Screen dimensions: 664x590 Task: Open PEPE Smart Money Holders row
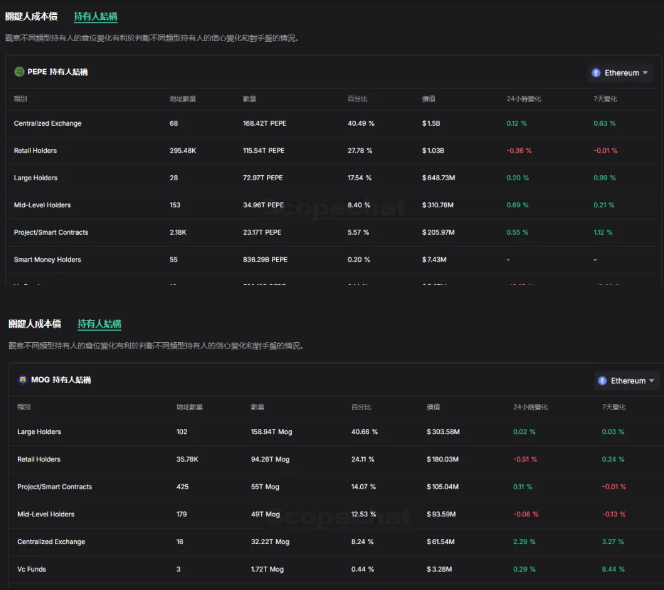[x=333, y=260]
